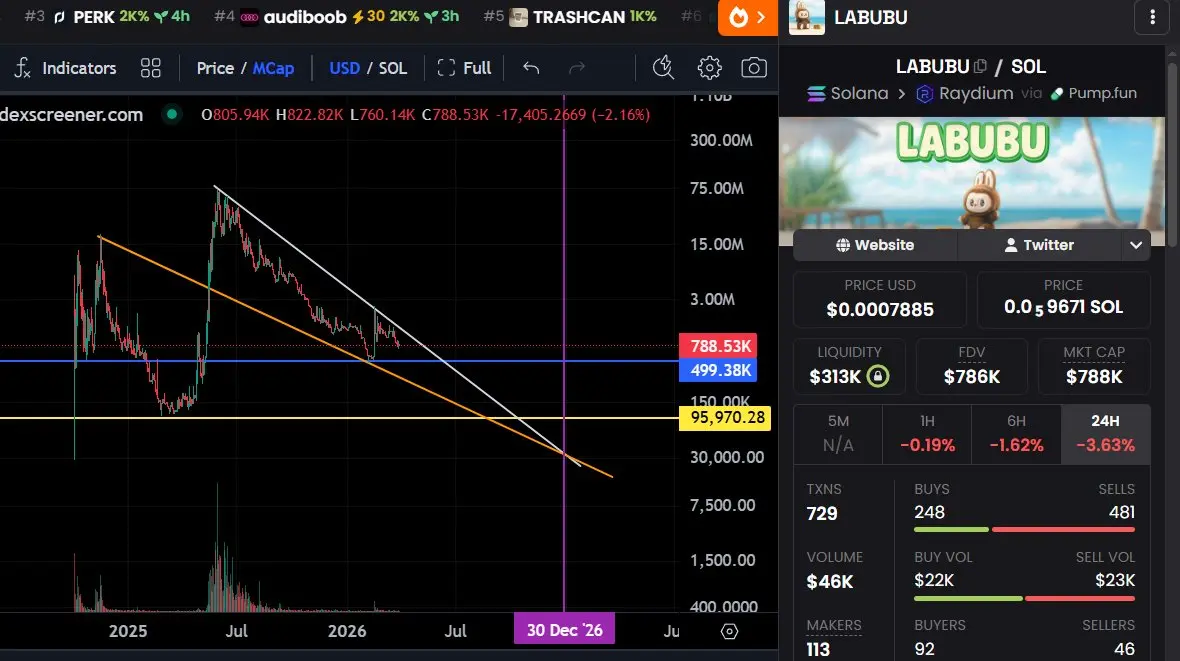
Task: Click the buys vs sells ratio bar
Action: coord(1024,529)
